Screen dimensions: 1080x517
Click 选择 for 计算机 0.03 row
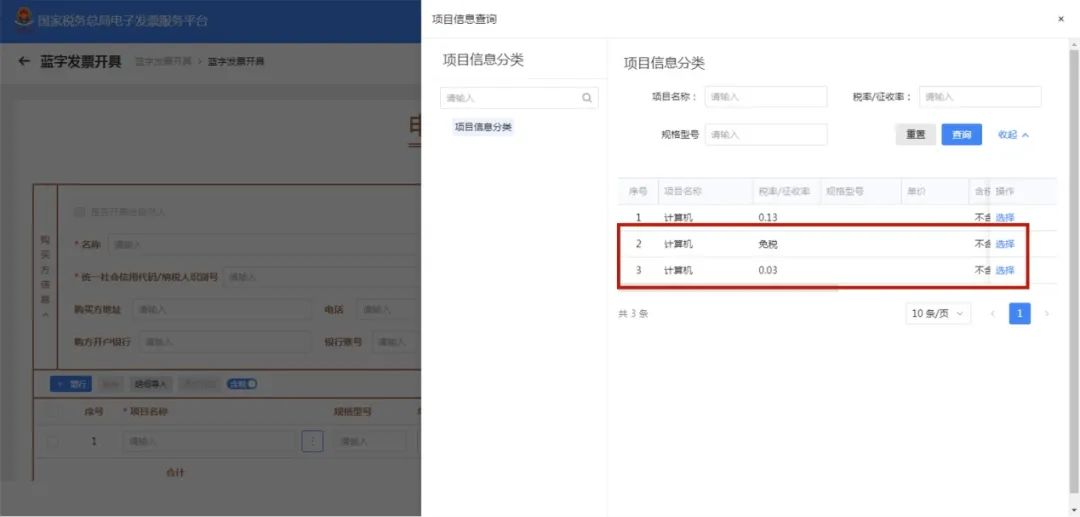point(1005,271)
